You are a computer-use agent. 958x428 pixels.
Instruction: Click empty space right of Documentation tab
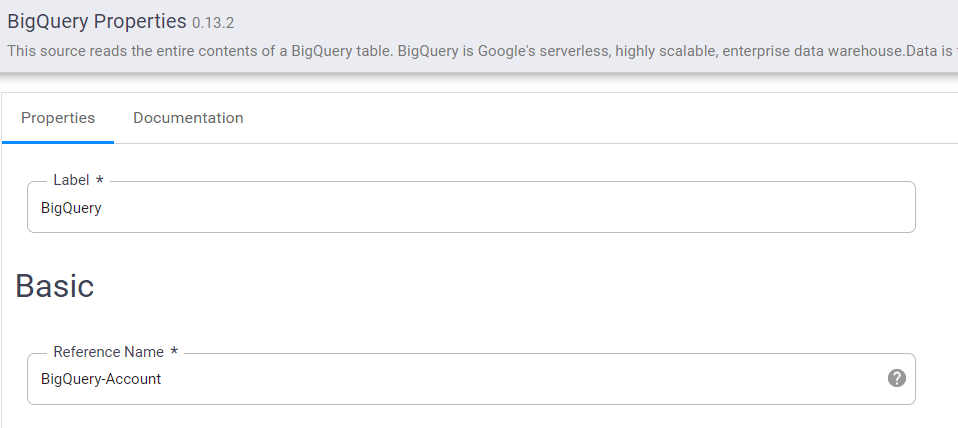click(x=600, y=118)
